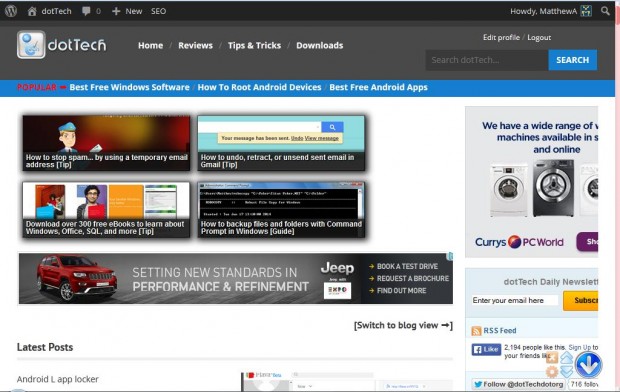Focus the Enter your email here field
This screenshot has height=392, width=620.
(x=514, y=300)
